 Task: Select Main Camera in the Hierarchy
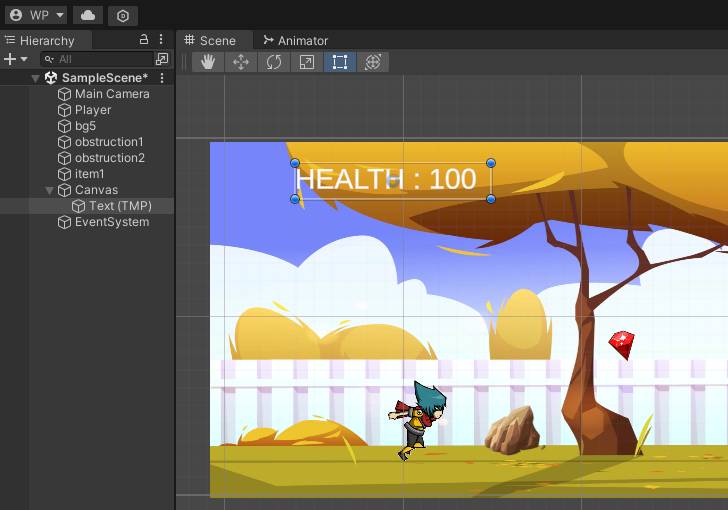[x=111, y=94]
